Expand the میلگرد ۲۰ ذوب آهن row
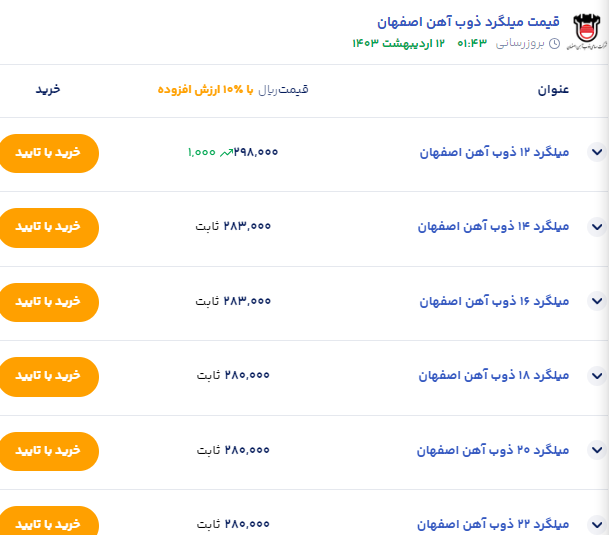The height and width of the screenshot is (535, 609). (x=597, y=450)
